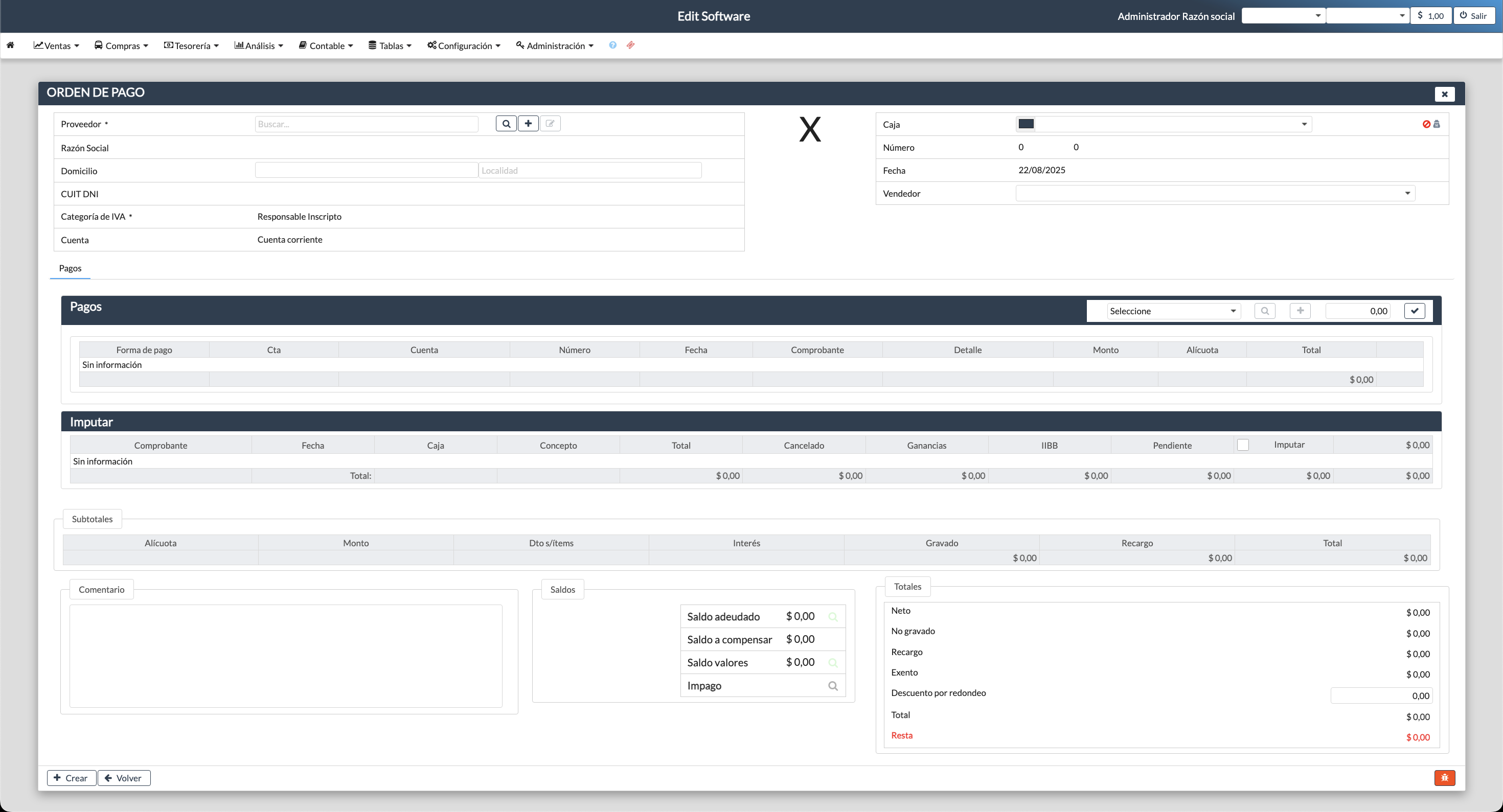1503x812 pixels.
Task: Click the red prohibition icon next to Caja
Action: (x=1427, y=124)
